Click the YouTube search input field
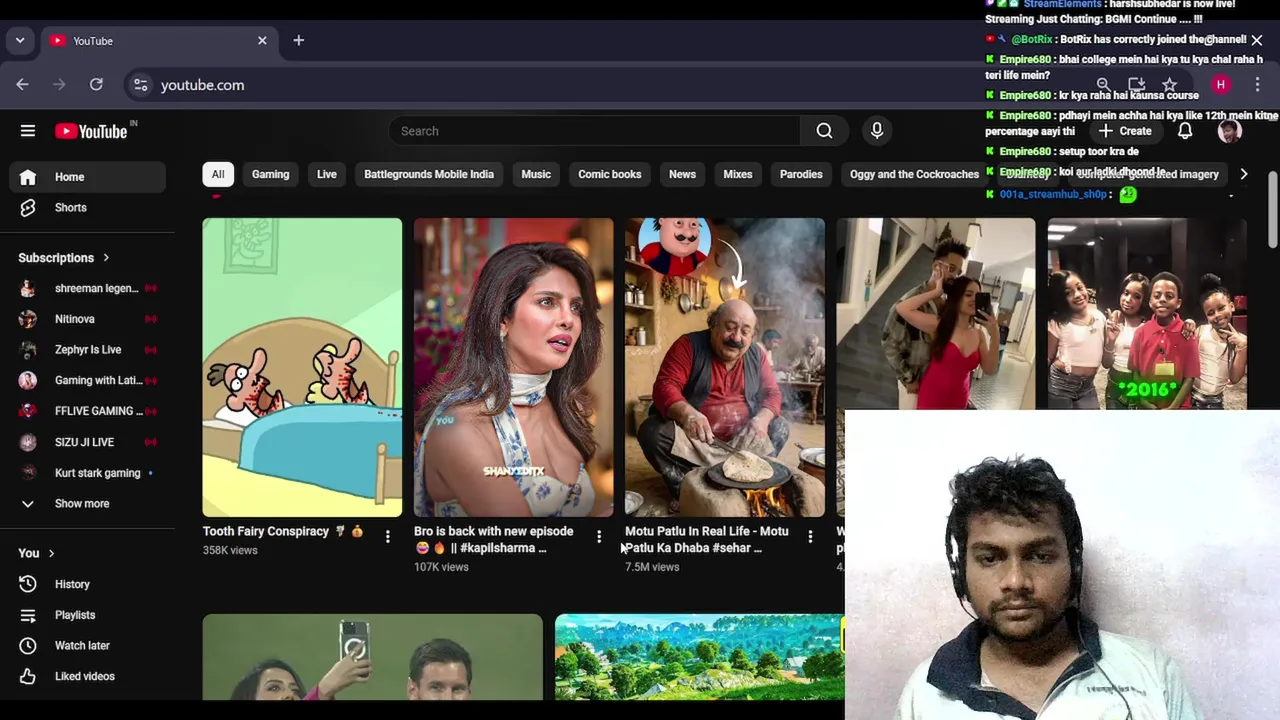Screen dimensions: 1280x720 pos(595,131)
